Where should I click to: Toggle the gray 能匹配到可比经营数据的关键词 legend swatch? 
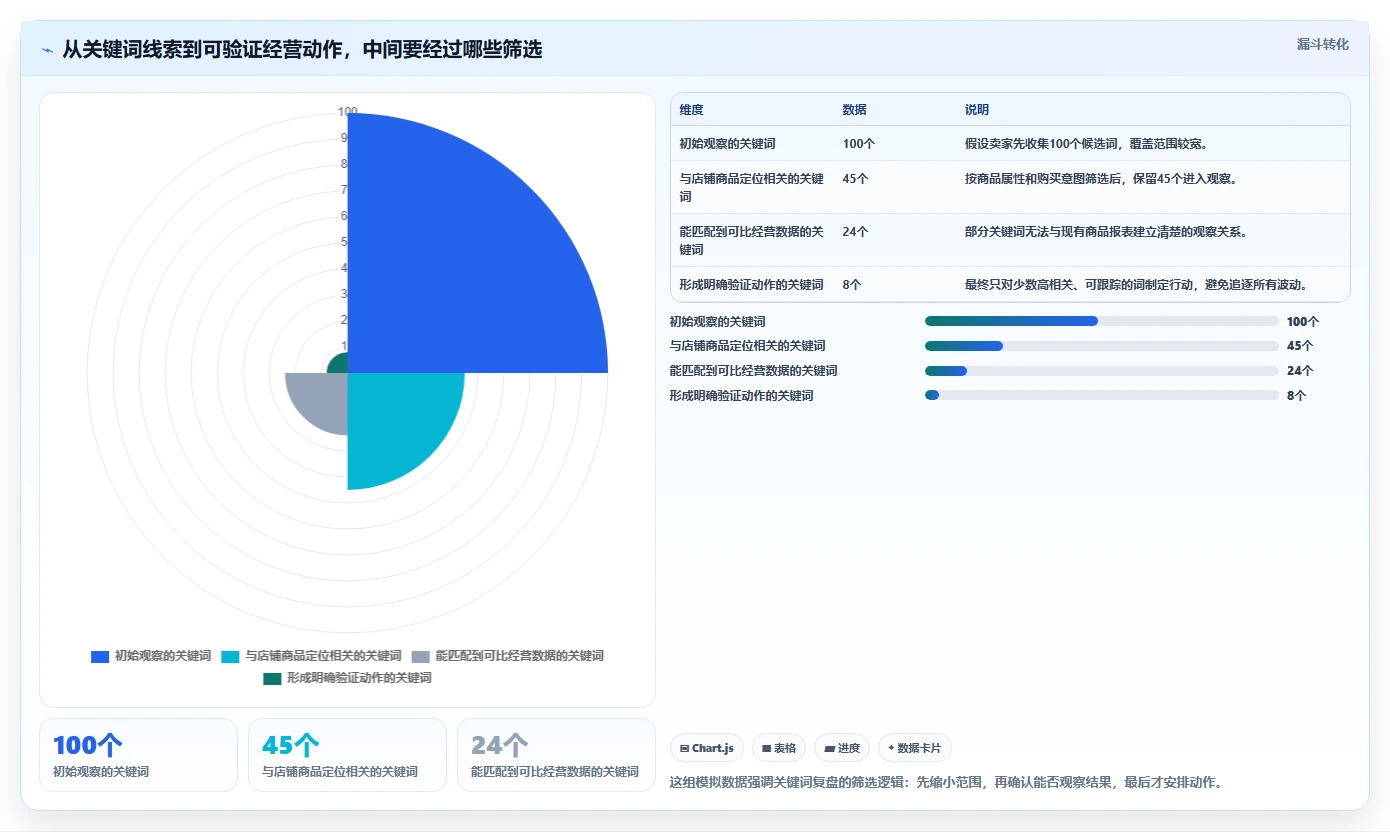click(420, 657)
